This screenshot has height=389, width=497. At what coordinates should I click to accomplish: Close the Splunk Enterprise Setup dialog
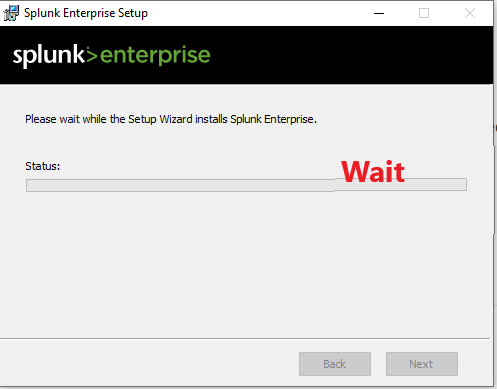pos(470,13)
